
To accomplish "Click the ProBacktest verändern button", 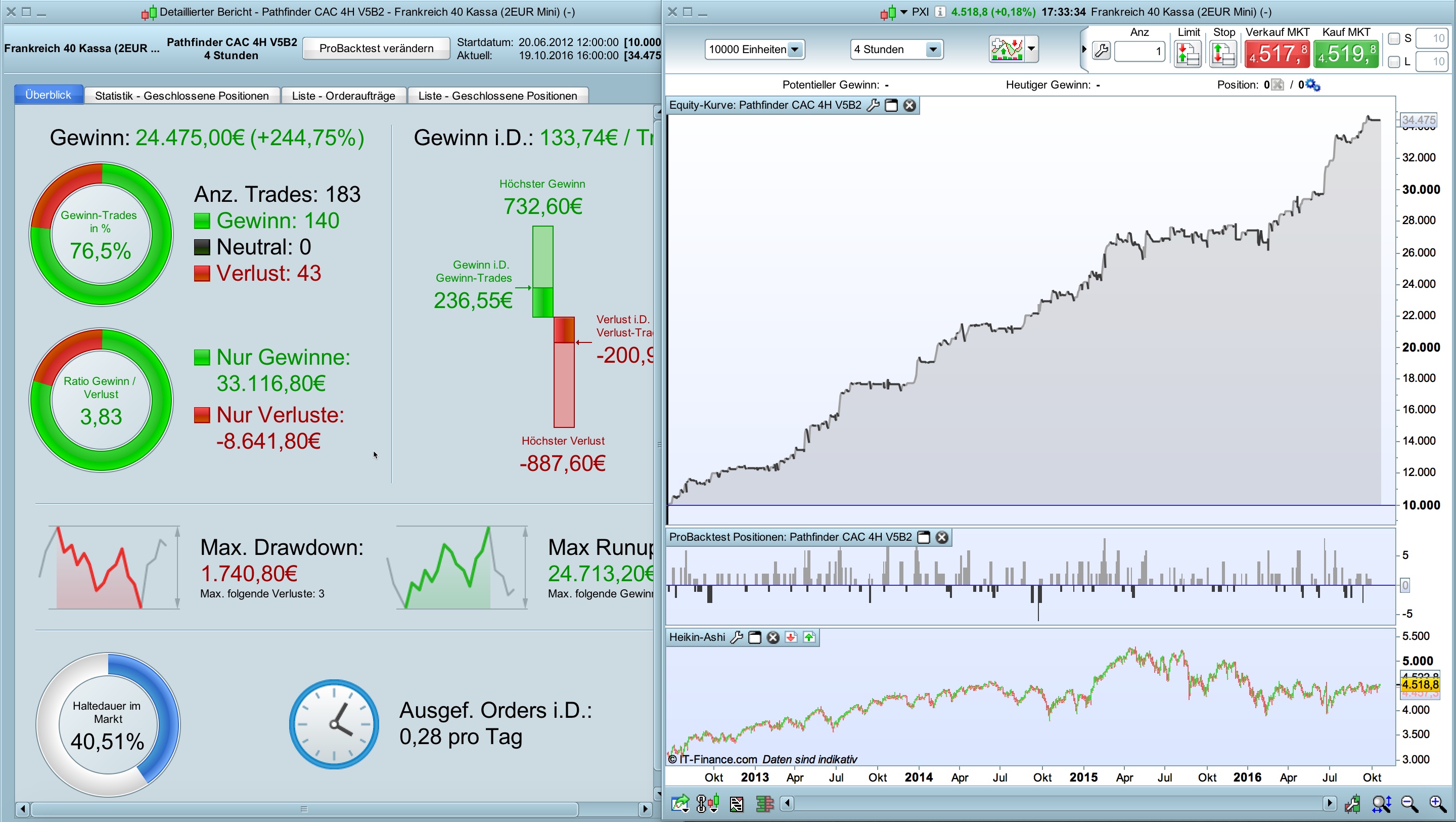I will click(x=376, y=48).
